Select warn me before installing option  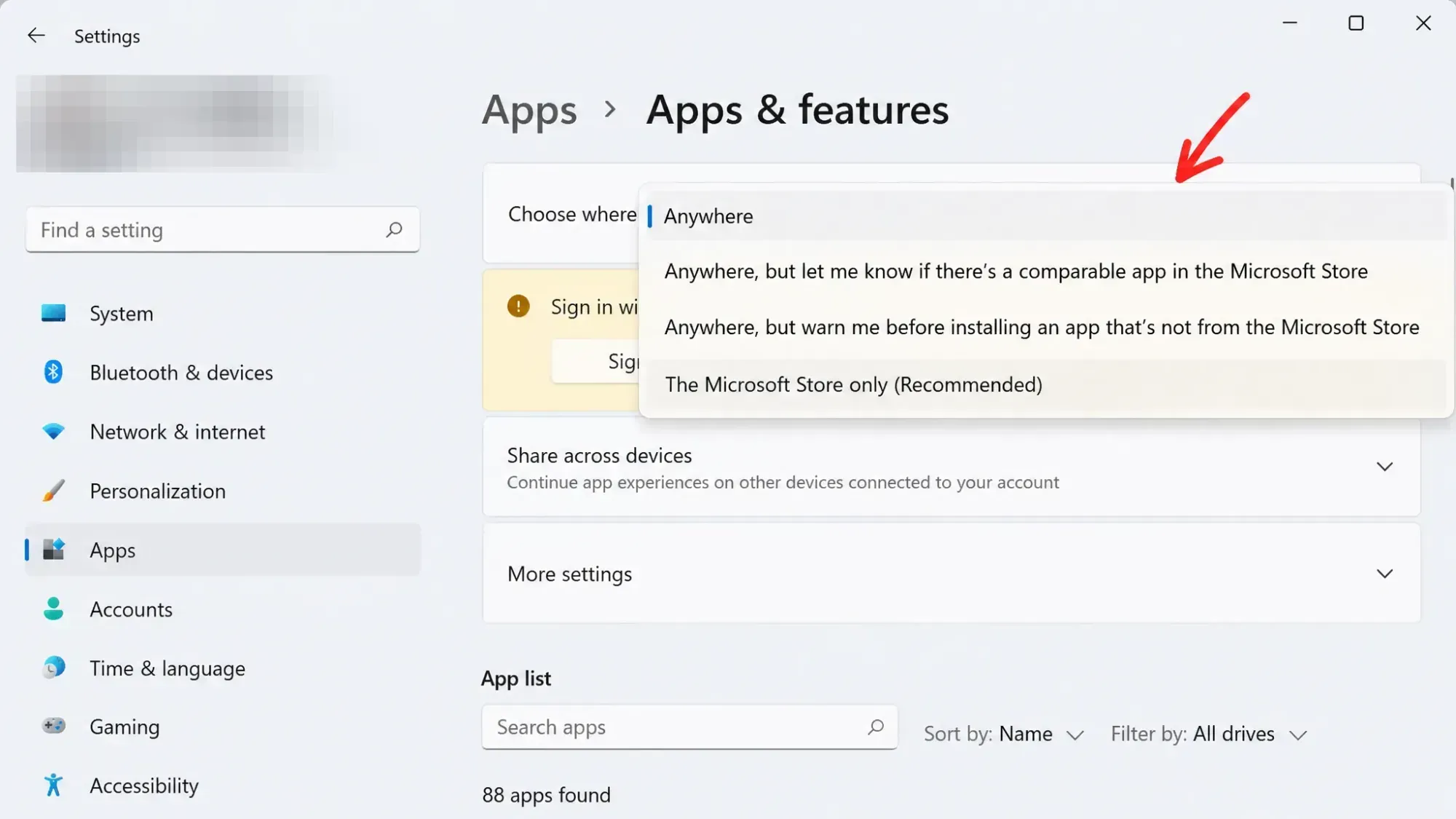[x=1046, y=327]
